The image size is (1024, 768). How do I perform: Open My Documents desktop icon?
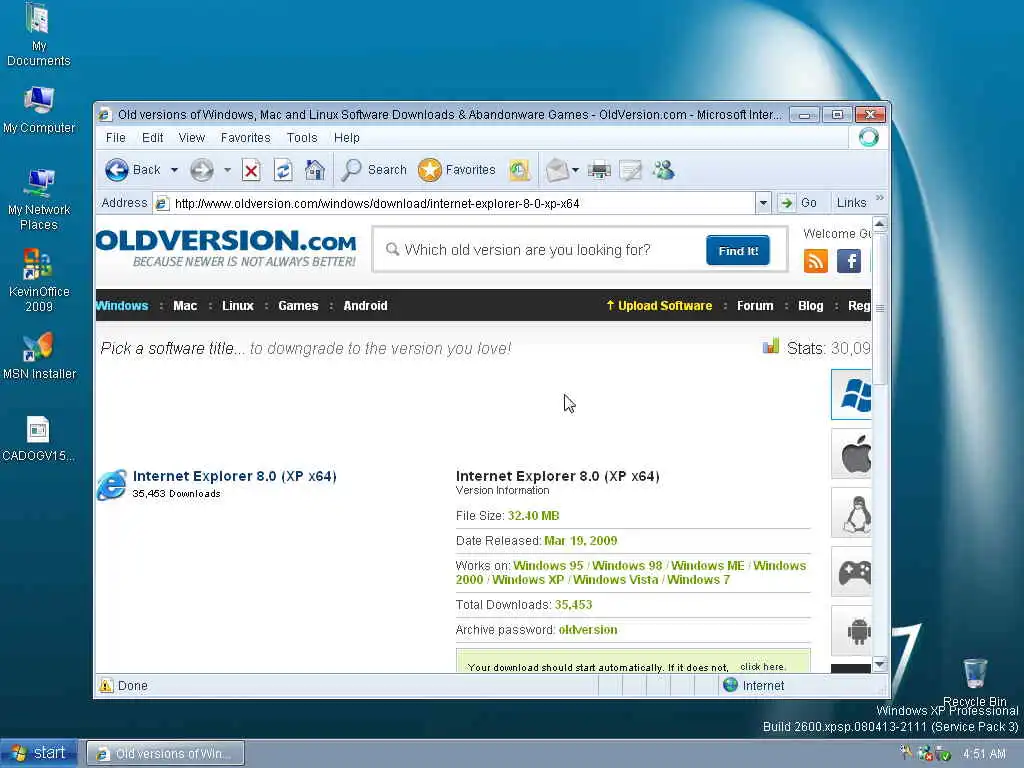[39, 35]
